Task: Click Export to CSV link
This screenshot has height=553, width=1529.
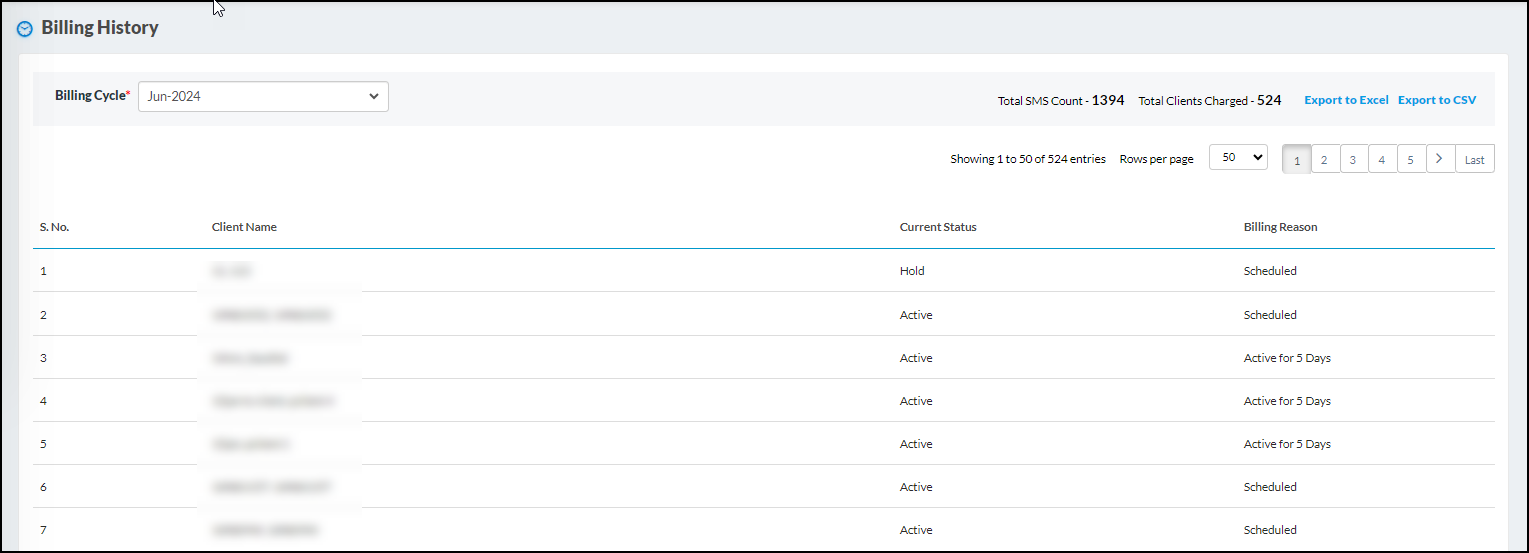Action: click(x=1436, y=100)
